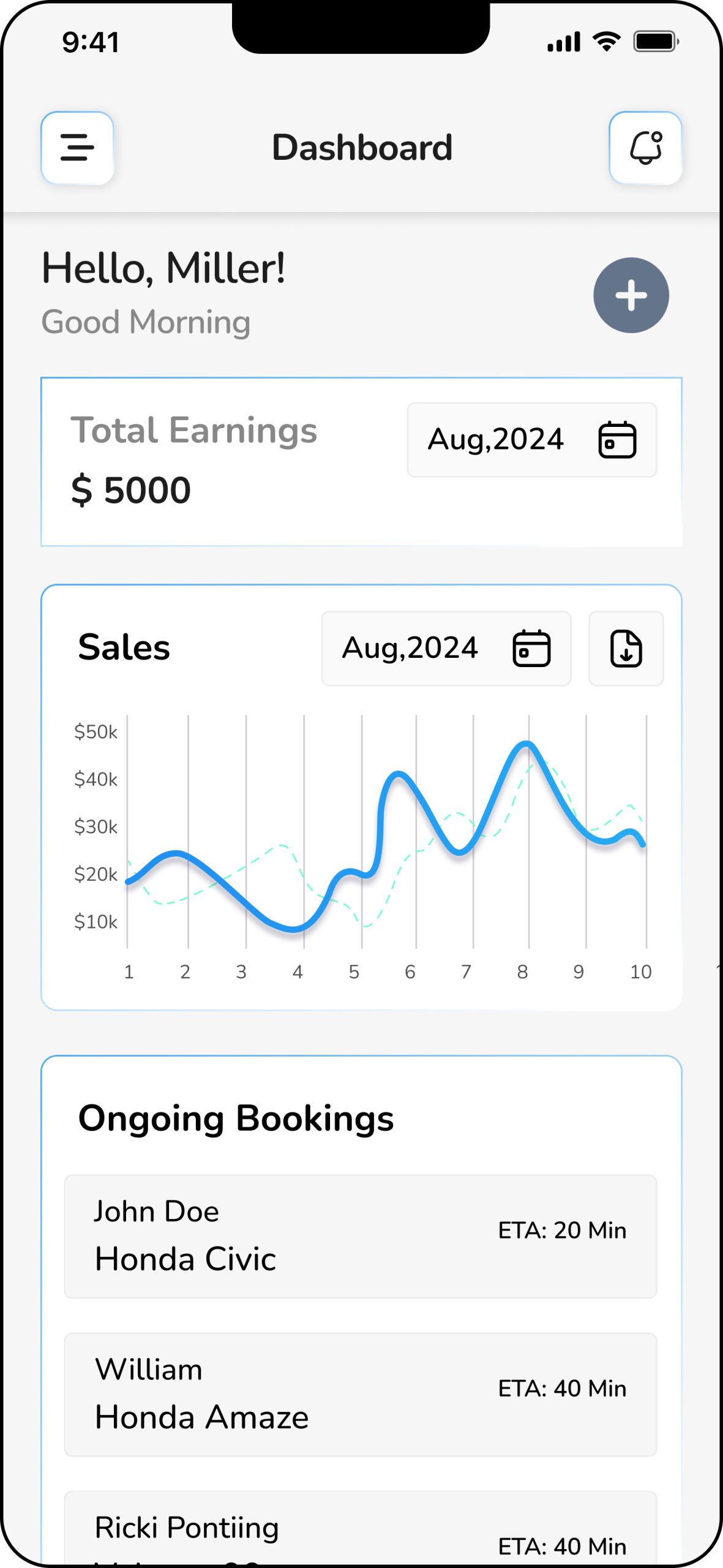Tap day 6 peak on blue sales line

[x=399, y=775]
